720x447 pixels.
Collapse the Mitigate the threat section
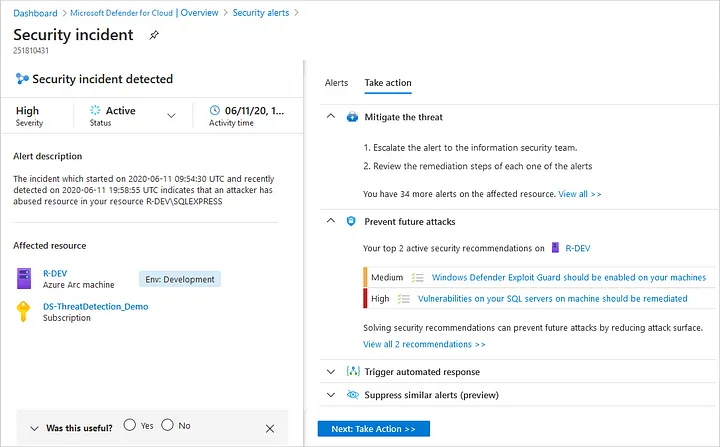(331, 116)
